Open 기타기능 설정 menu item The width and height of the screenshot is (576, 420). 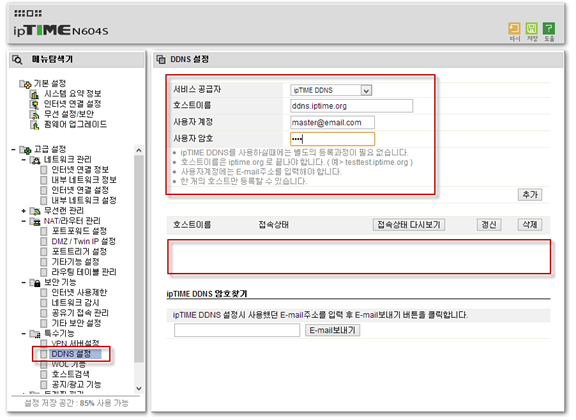75,262
